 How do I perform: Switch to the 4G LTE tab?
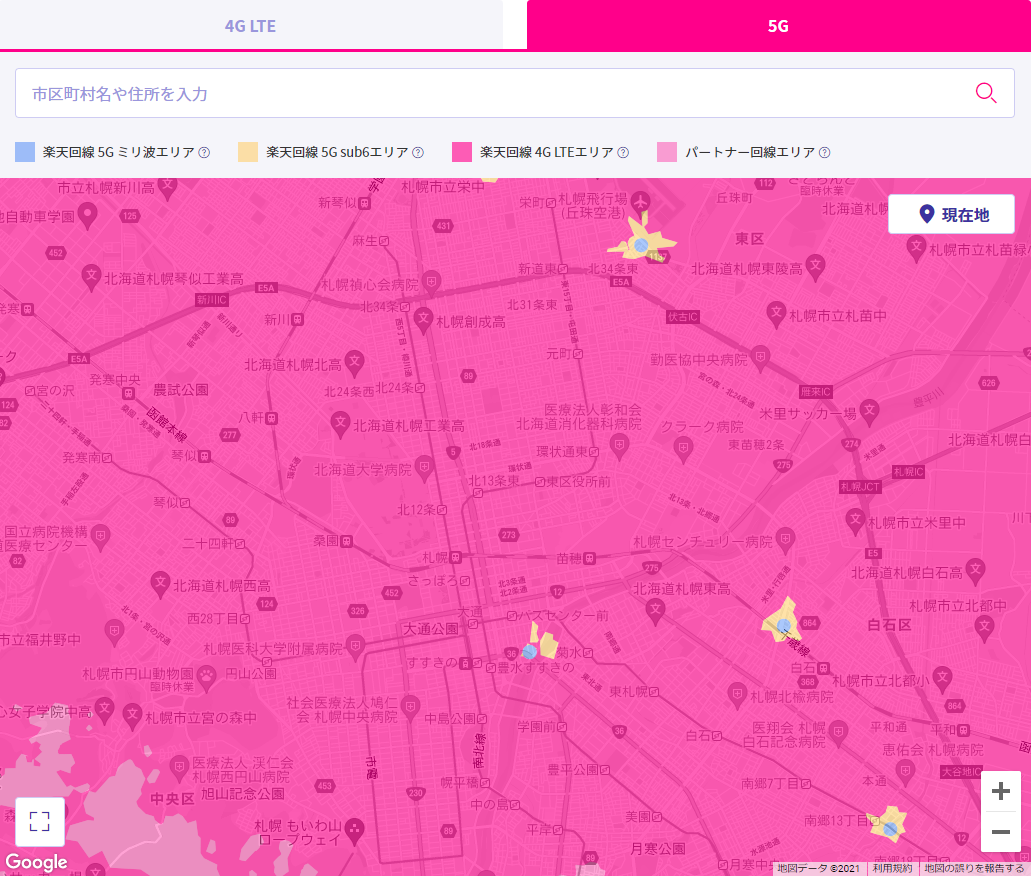(251, 25)
